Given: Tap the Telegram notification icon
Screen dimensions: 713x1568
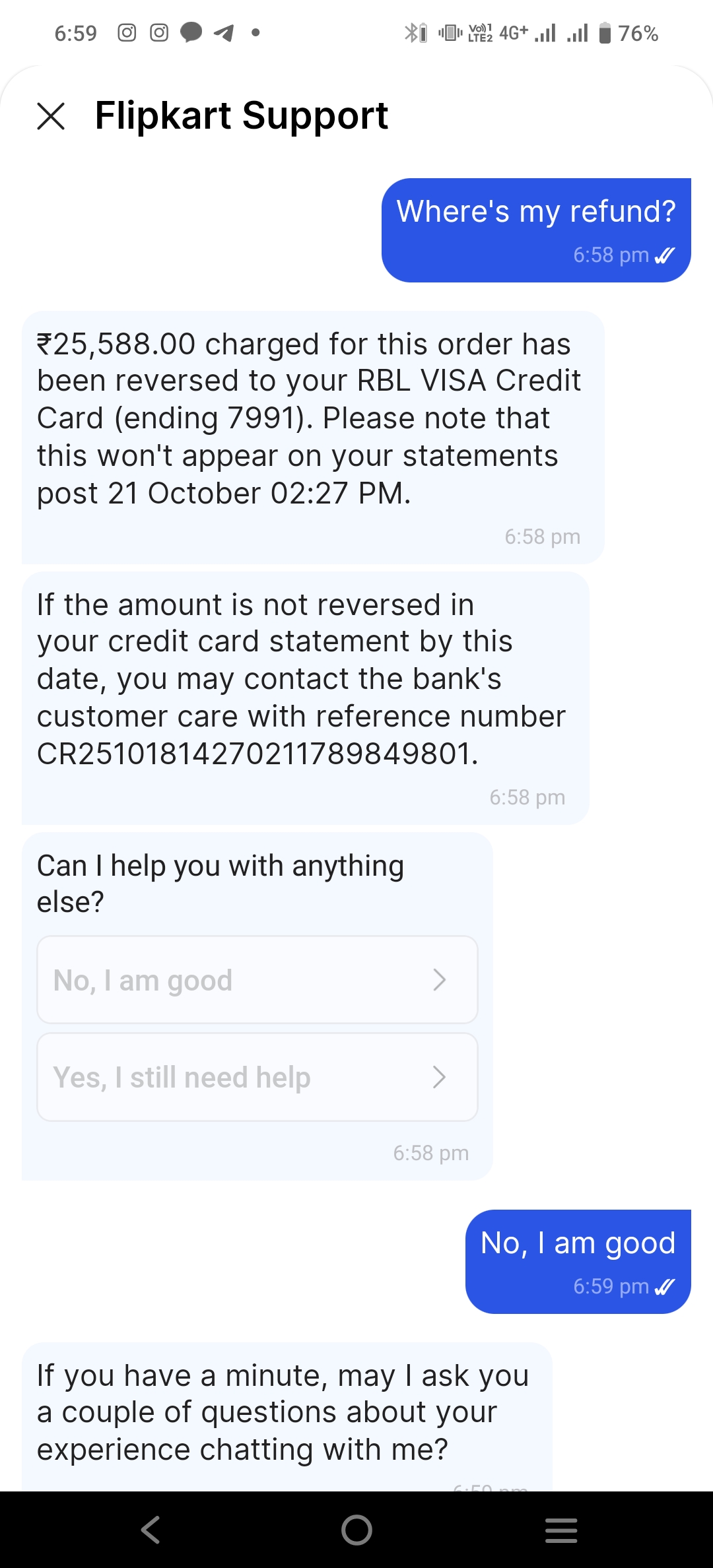Looking at the screenshot, I should pos(224,32).
